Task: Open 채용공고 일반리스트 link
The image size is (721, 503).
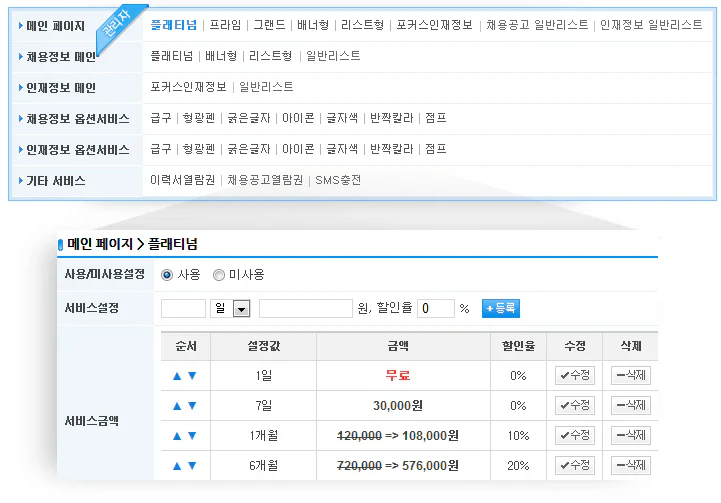Action: (537, 25)
